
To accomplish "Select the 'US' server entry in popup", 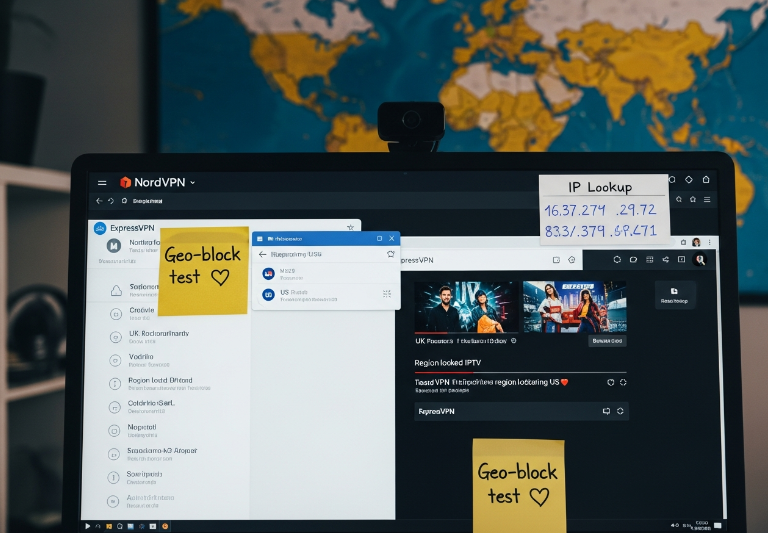I will (326, 295).
